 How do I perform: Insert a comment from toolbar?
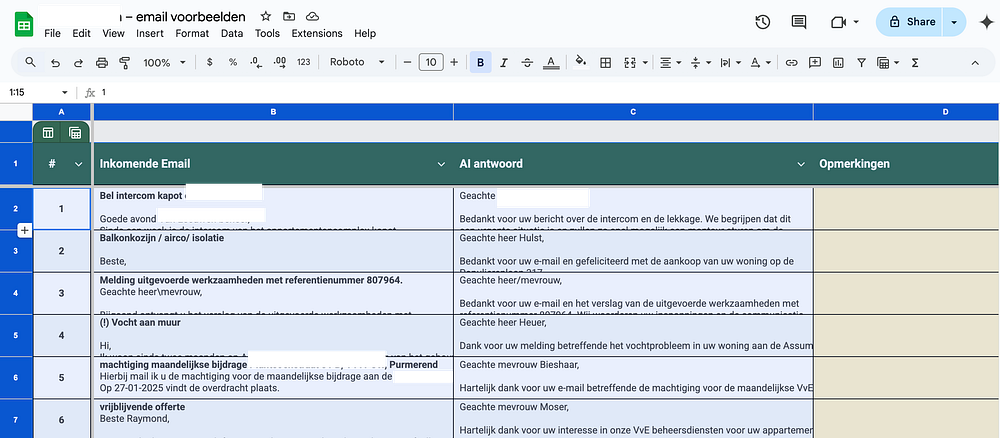tap(814, 62)
